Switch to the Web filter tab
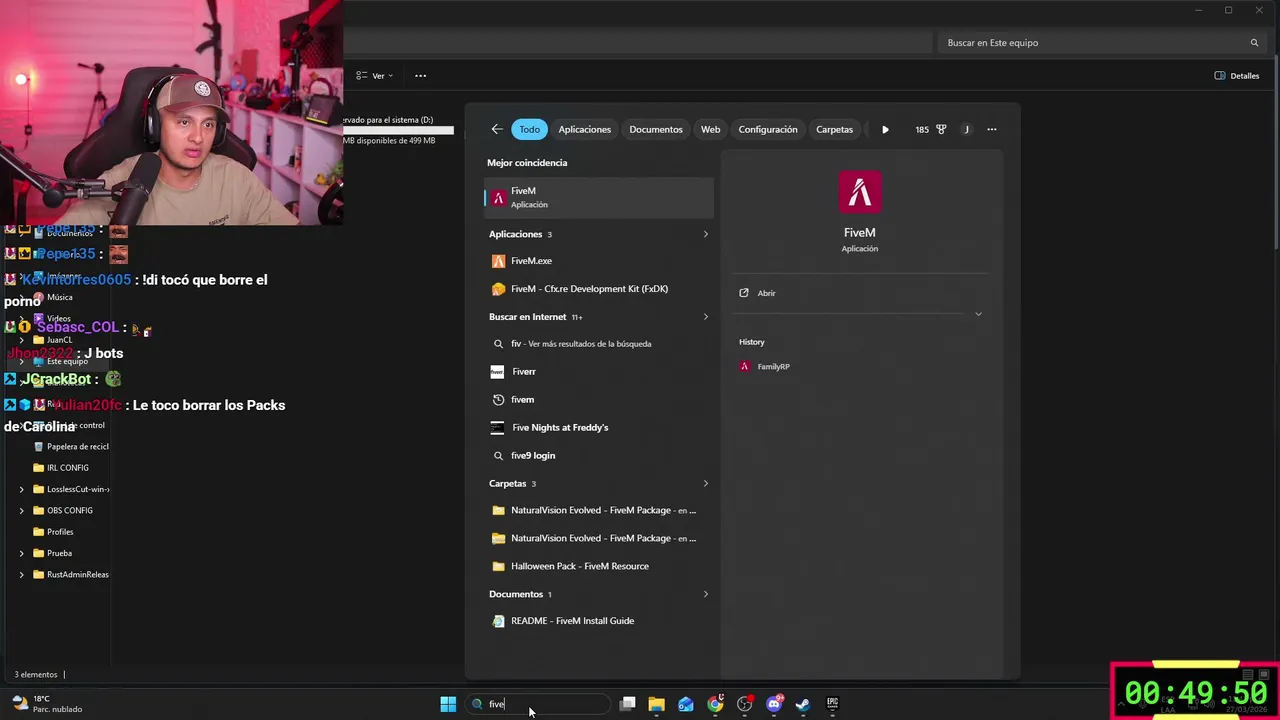Viewport: 1280px width, 720px height. [x=710, y=129]
